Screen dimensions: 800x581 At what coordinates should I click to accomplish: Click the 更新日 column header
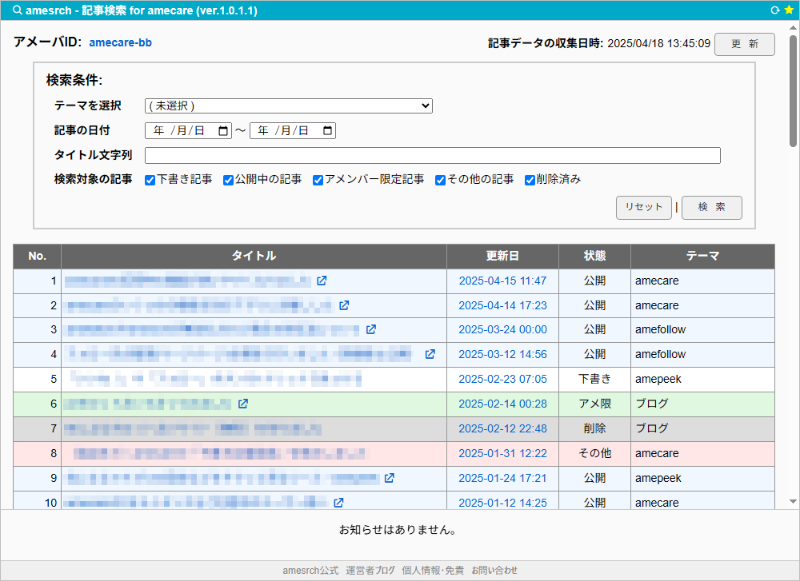click(x=502, y=257)
